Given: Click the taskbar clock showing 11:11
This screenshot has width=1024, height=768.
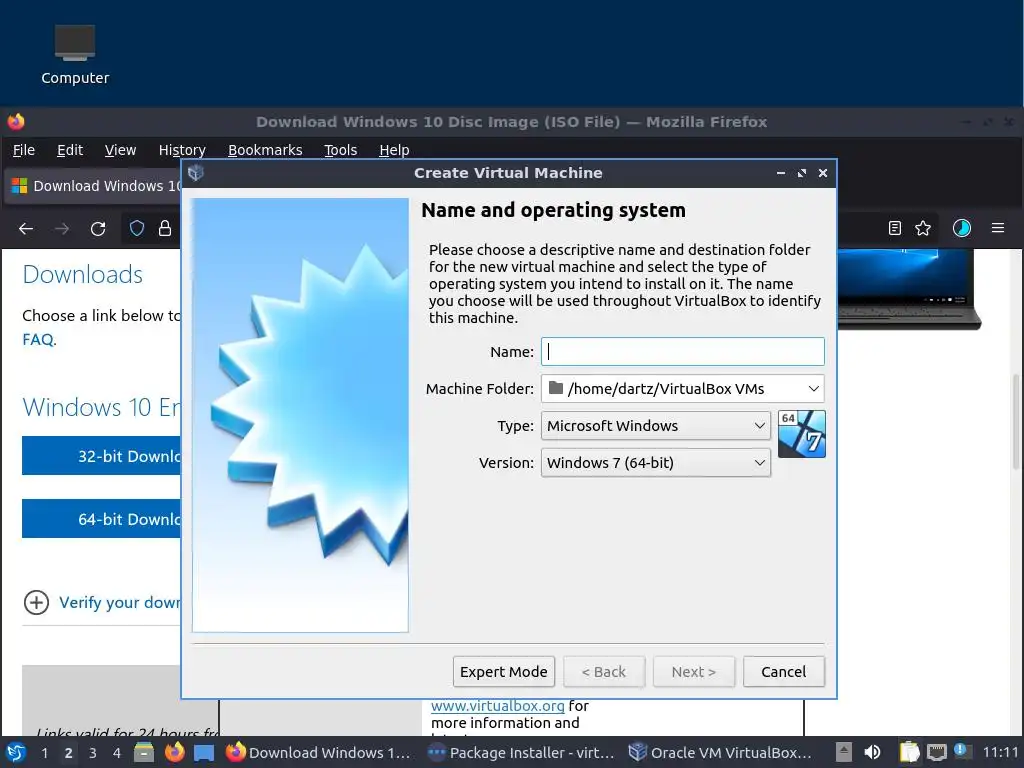Looking at the screenshot, I should [x=1000, y=753].
